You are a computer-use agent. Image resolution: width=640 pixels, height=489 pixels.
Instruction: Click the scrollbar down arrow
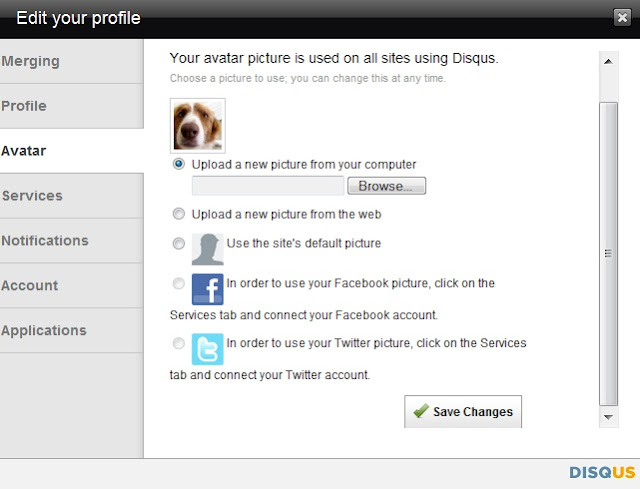pos(607,415)
